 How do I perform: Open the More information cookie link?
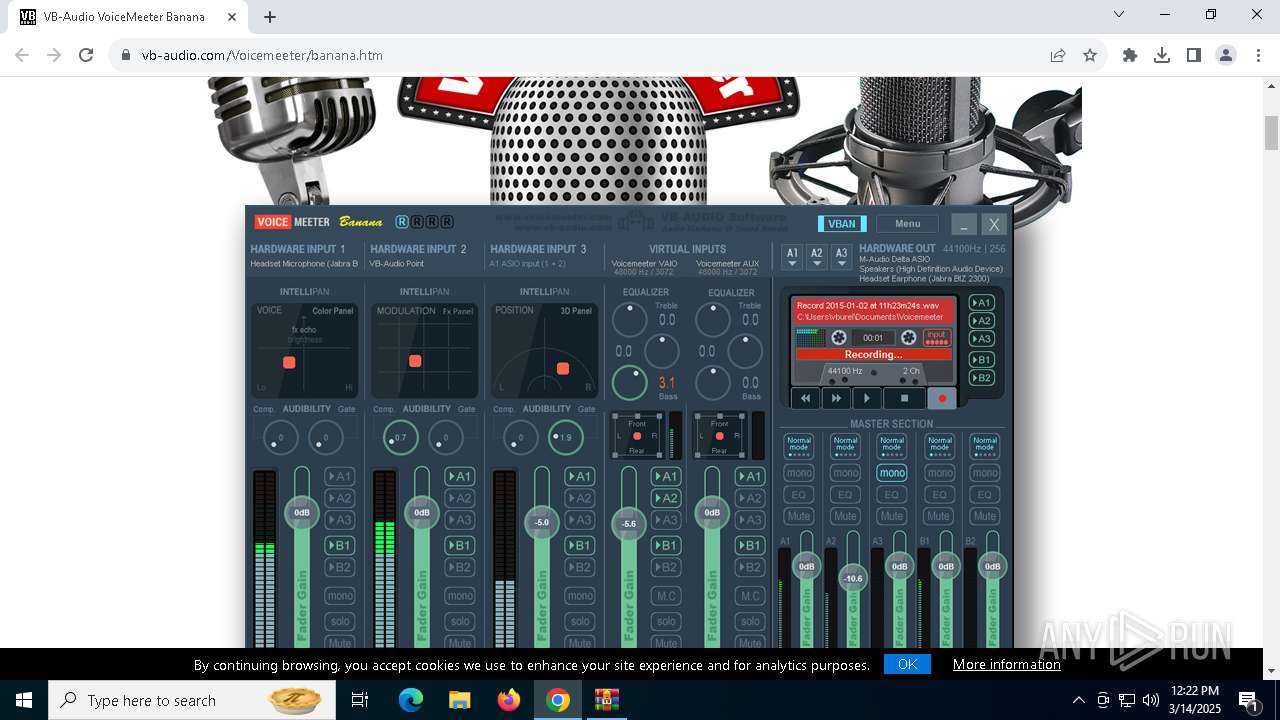point(1006,664)
